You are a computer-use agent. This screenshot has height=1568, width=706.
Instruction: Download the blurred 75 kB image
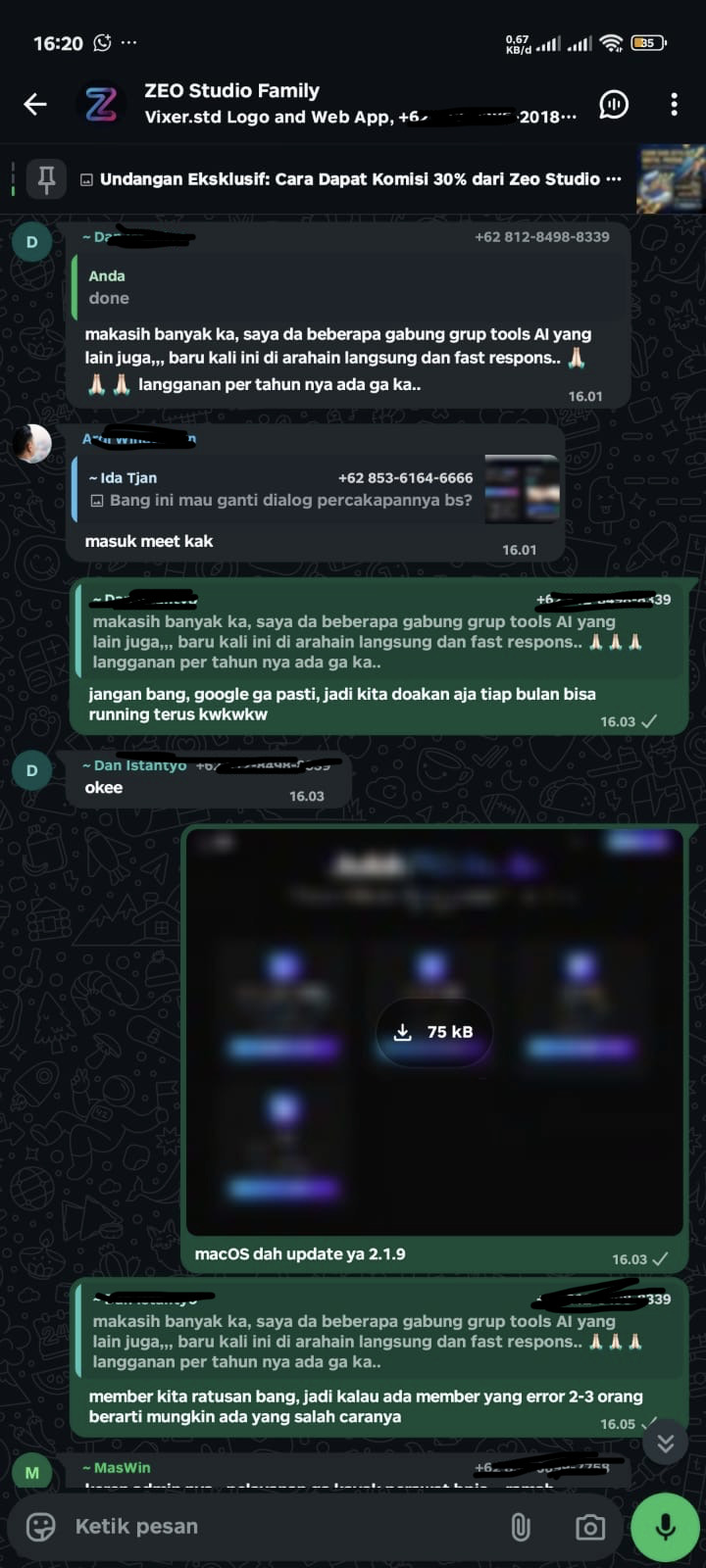[x=434, y=1032]
